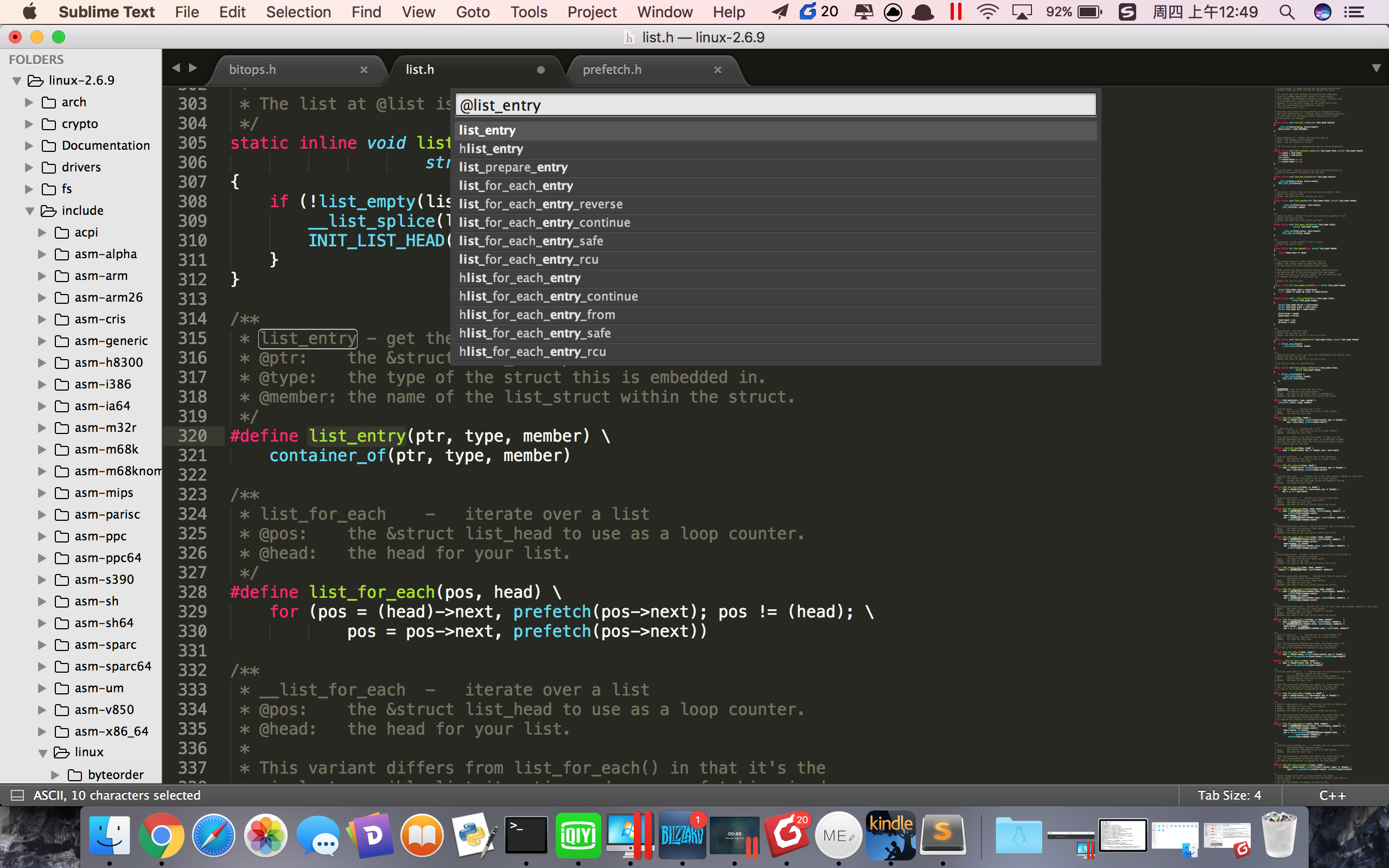Switch to the prefetch.h tab
Image resolution: width=1389 pixels, height=868 pixels.
(613, 69)
